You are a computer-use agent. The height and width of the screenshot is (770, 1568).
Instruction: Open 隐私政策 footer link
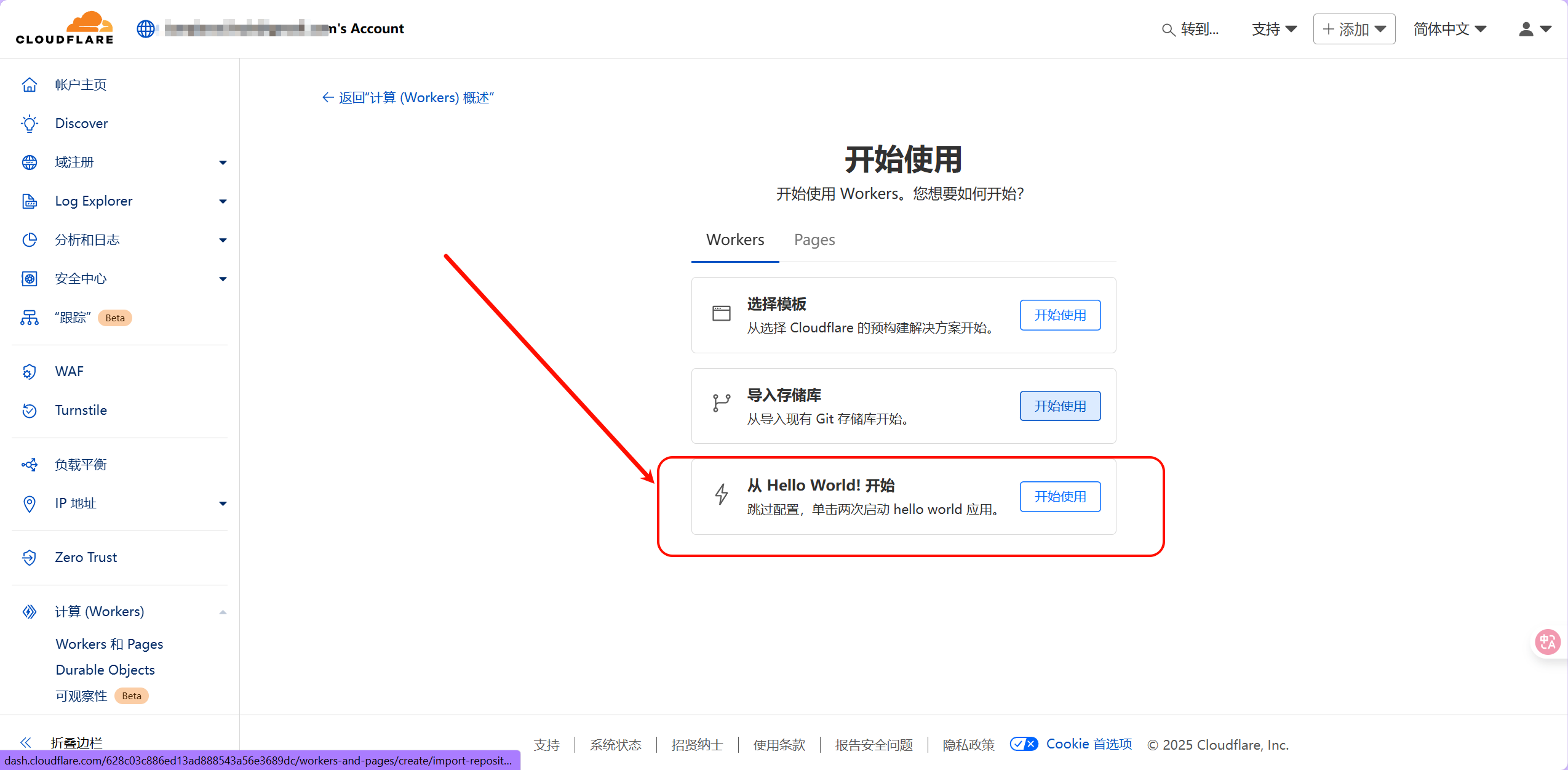(x=968, y=745)
